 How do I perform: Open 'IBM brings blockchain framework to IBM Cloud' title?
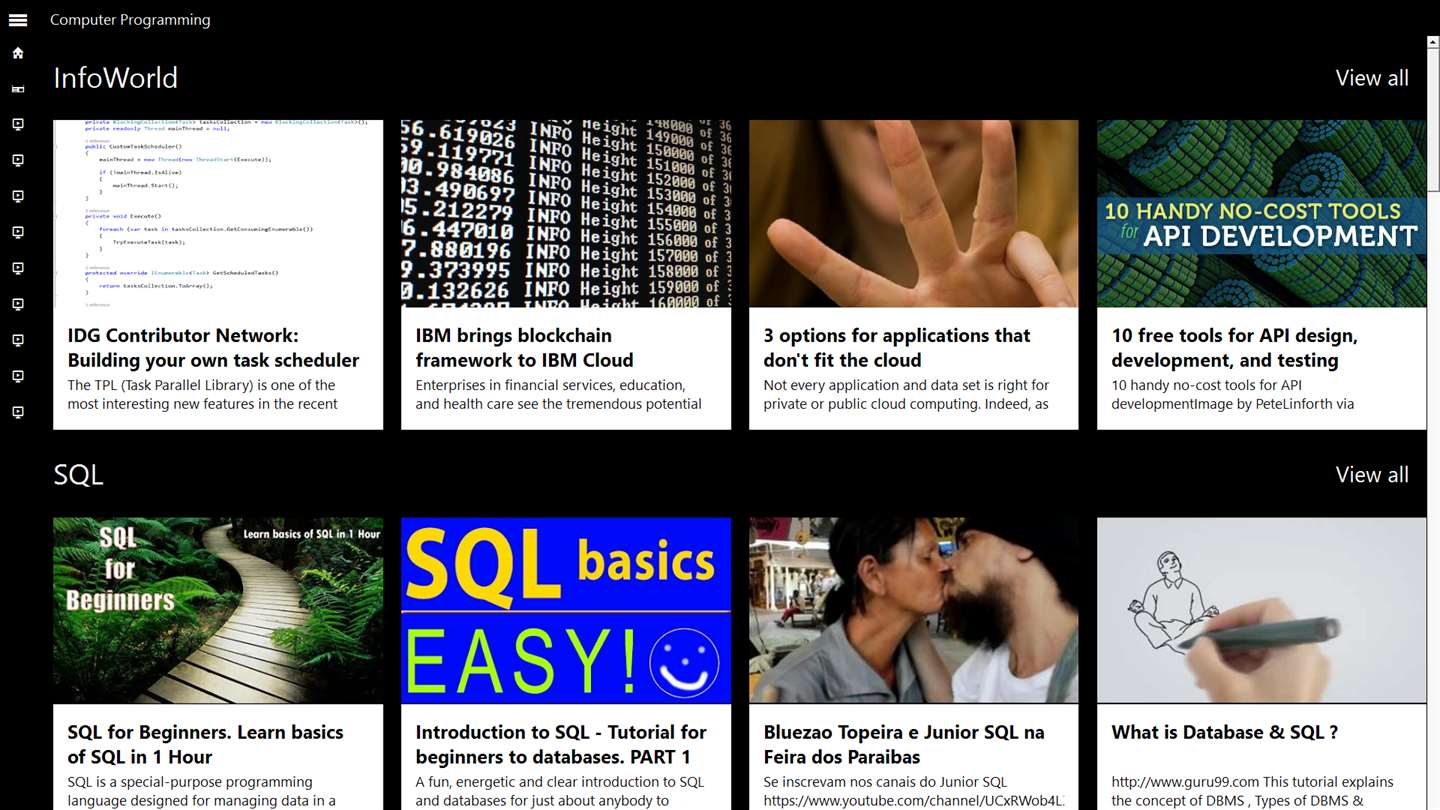(x=524, y=348)
